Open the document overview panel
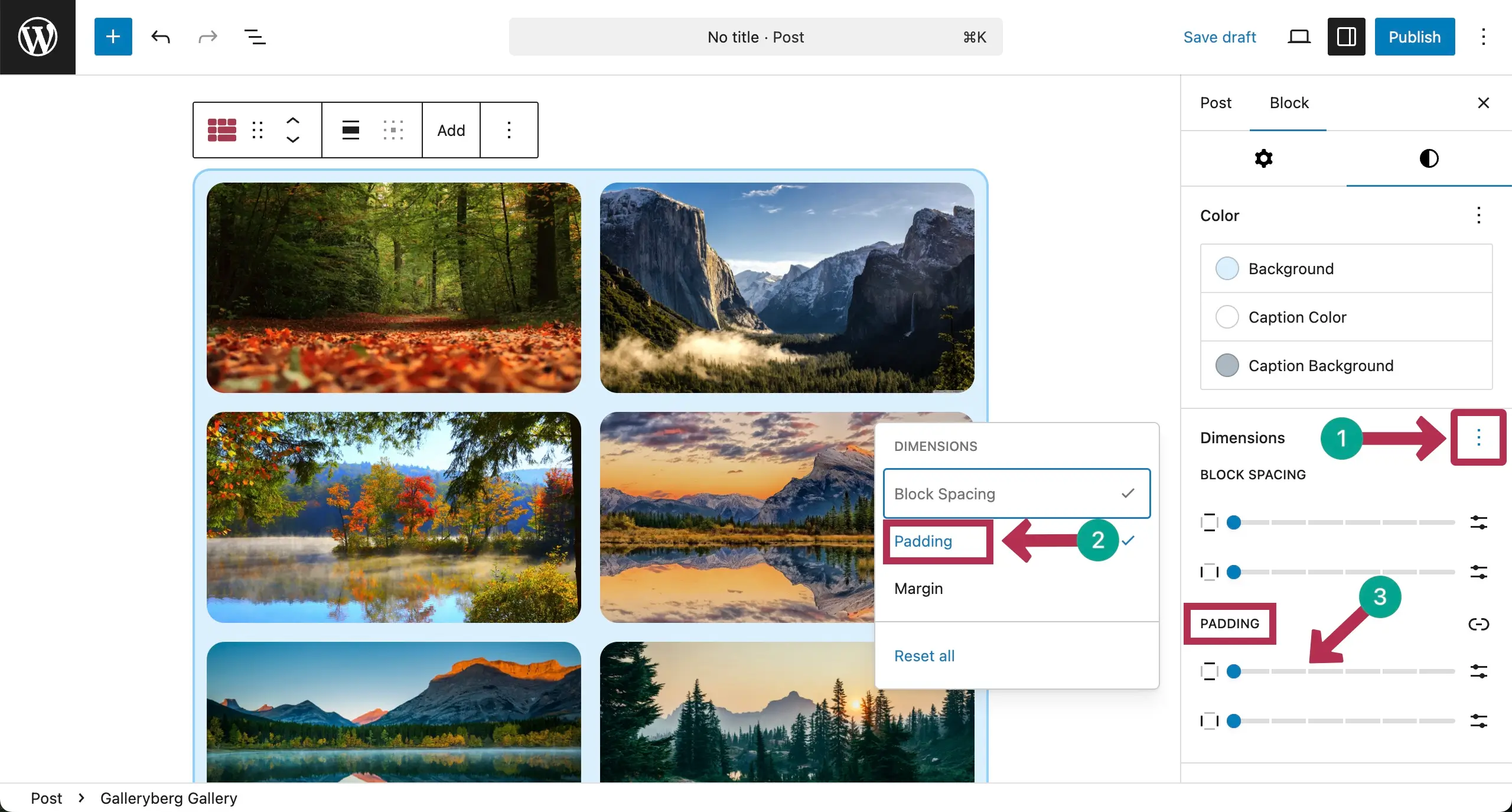 click(x=254, y=37)
